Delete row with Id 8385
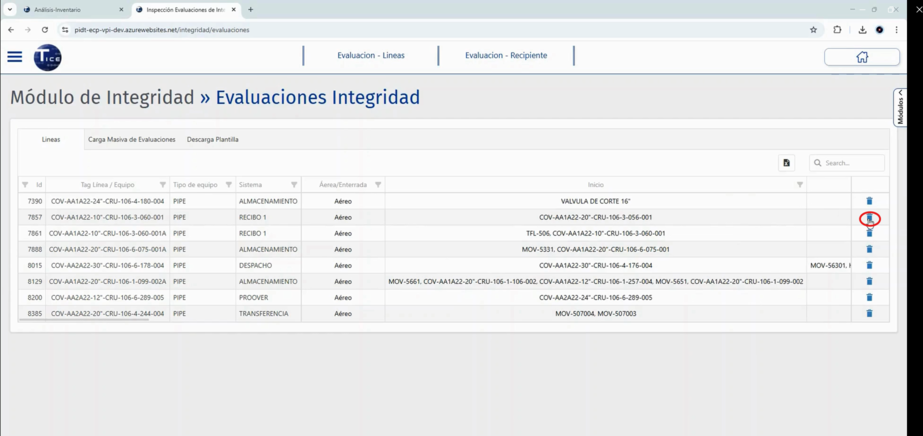Viewport: 923px width, 436px height. 869,313
